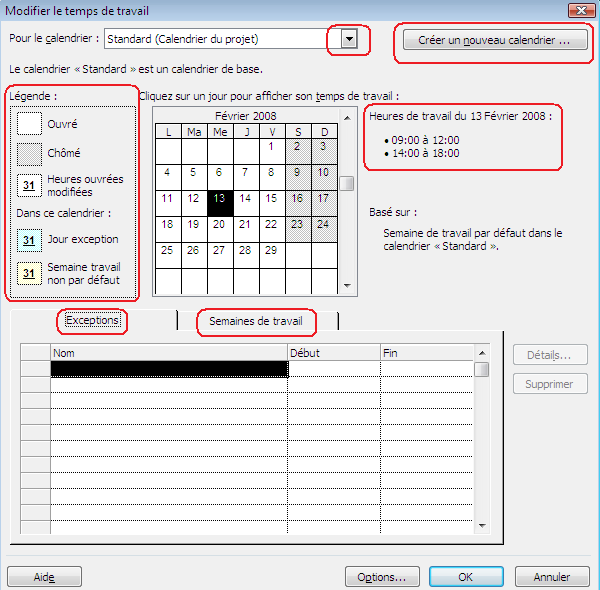Select day 1 of Février 2008
Screen dimensions: 600x590
pyautogui.click(x=271, y=147)
